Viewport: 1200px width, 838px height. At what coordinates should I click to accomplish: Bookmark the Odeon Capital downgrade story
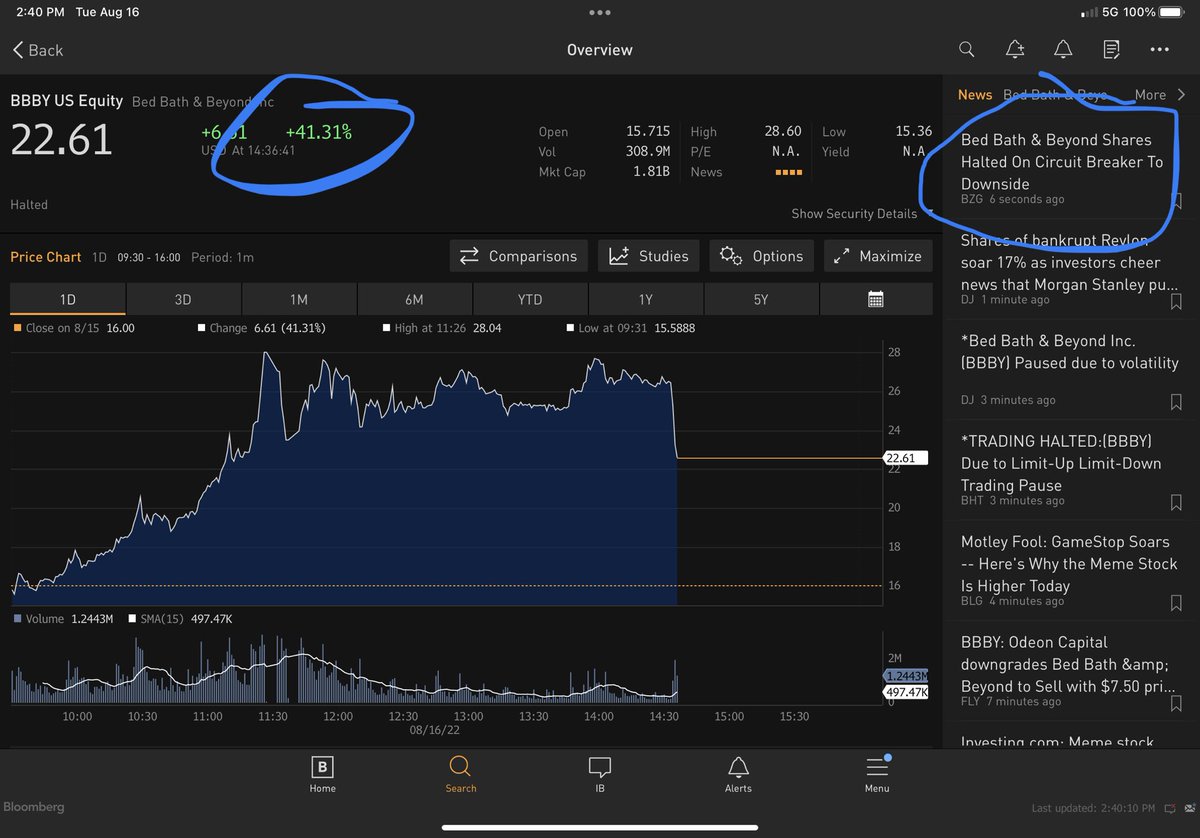point(1176,703)
